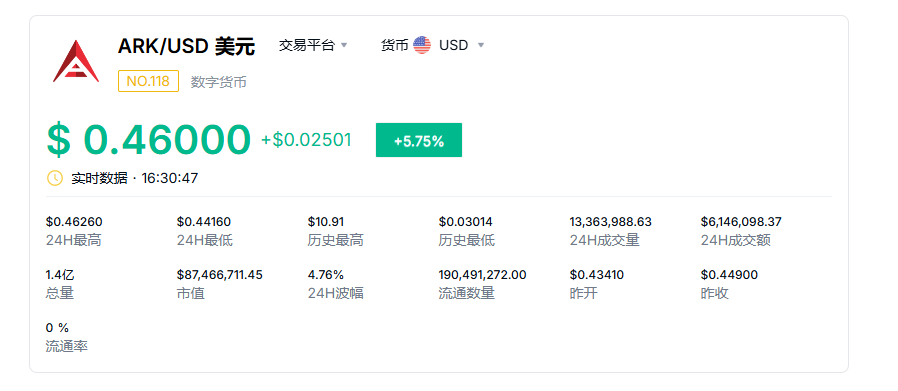
Task: Click the 市值 label
Action: coord(191,294)
